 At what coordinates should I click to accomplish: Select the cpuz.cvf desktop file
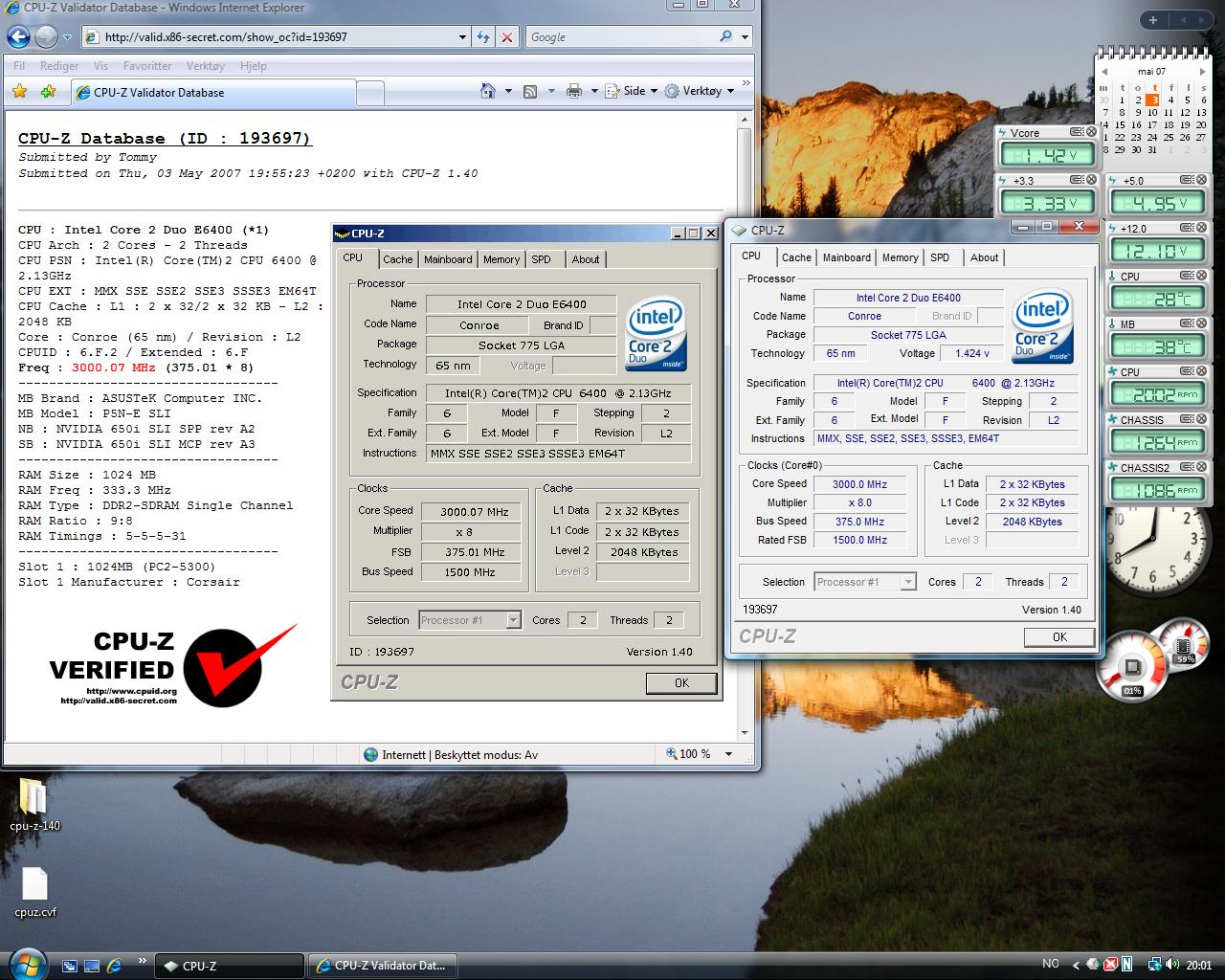(34, 892)
